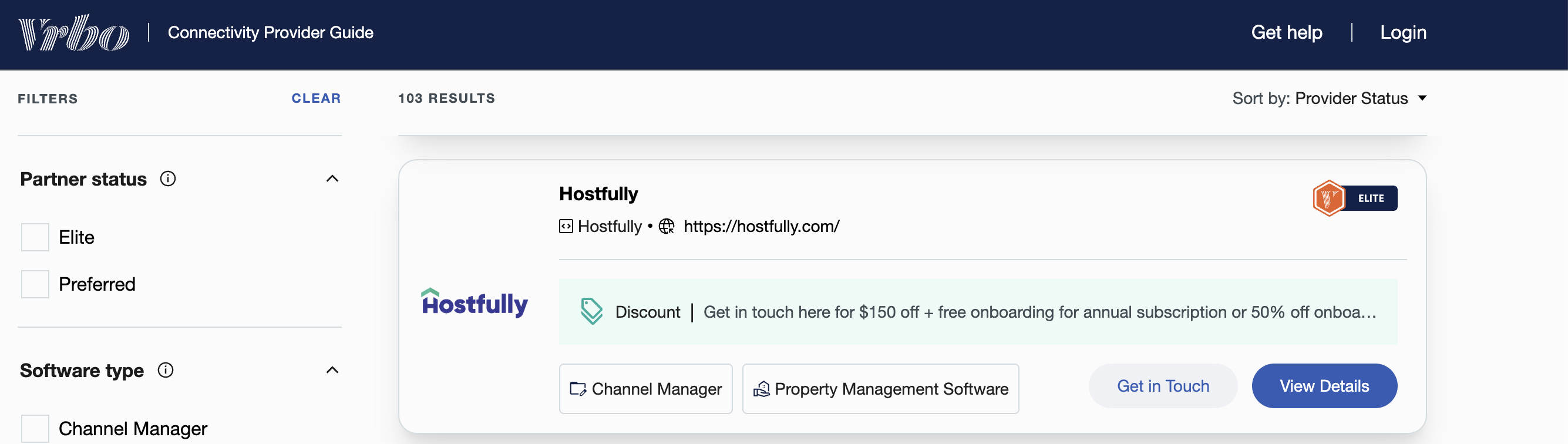This screenshot has width=1568, height=444.
Task: Click the green discount tag icon
Action: coord(591,311)
